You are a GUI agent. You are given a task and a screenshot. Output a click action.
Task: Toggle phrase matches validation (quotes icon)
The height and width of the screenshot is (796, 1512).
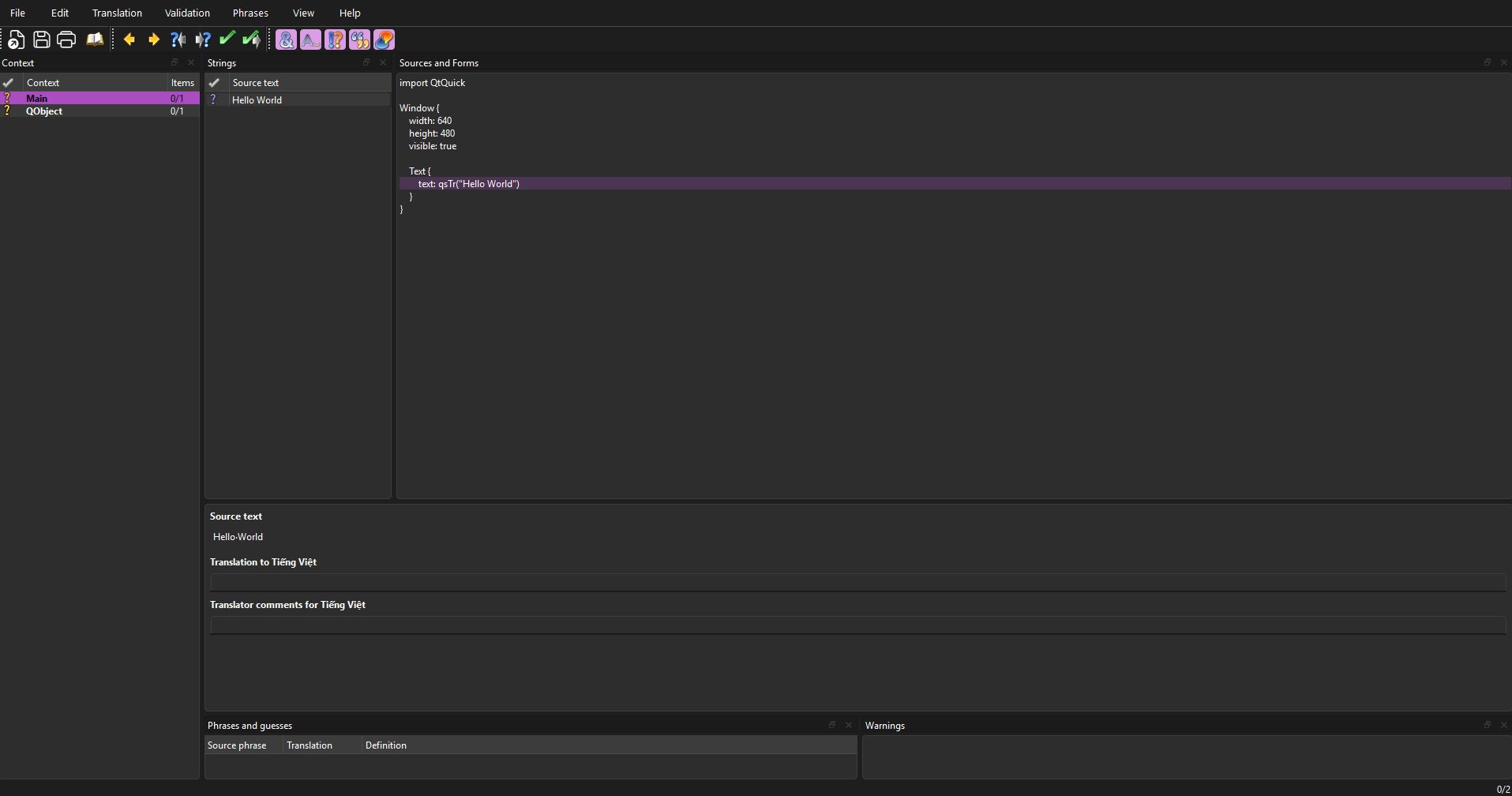(360, 39)
